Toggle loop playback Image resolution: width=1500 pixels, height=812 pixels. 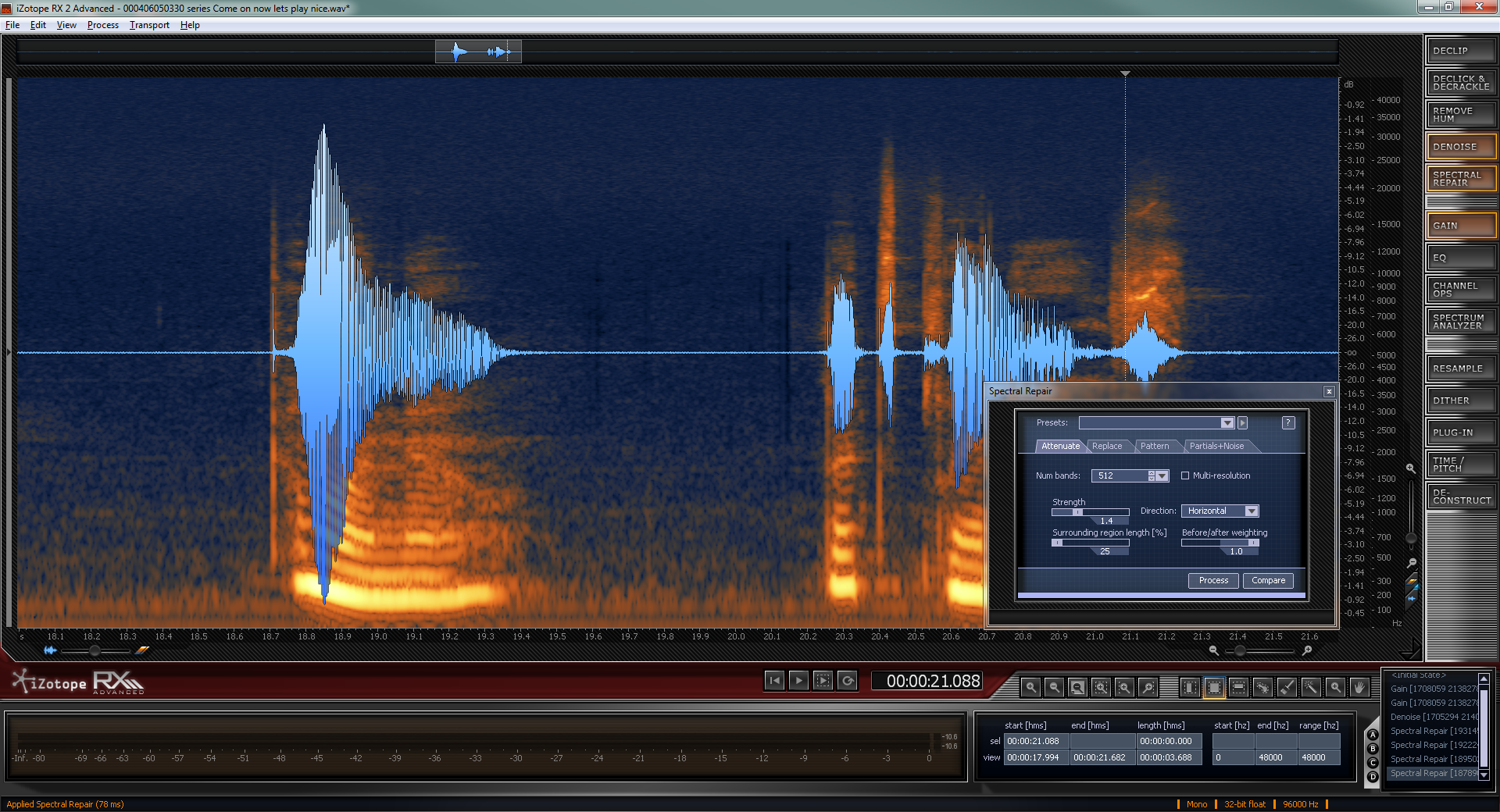tap(848, 681)
